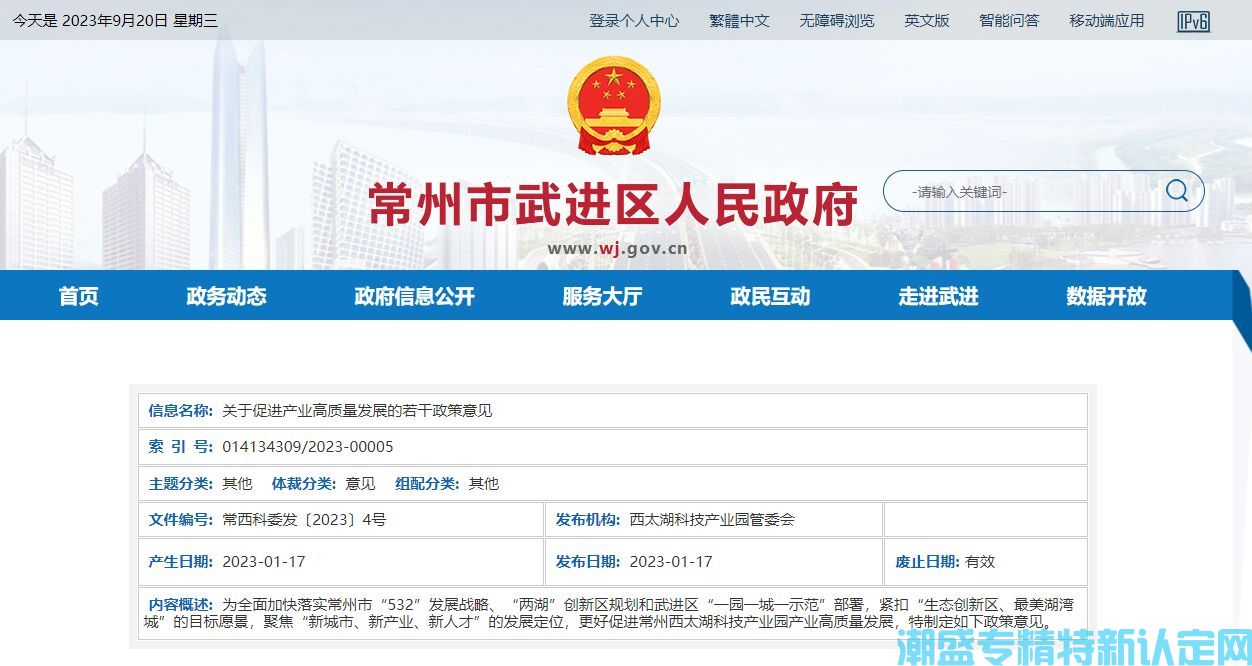The image size is (1252, 666).
Task: Open 无障碍浏览 mode
Action: (x=836, y=20)
